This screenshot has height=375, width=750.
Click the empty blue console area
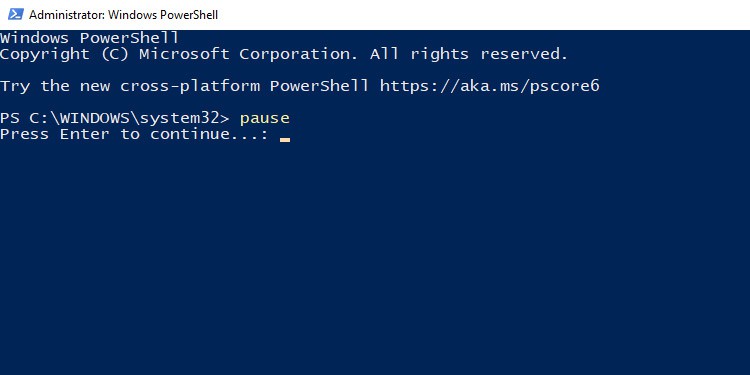tap(375, 258)
